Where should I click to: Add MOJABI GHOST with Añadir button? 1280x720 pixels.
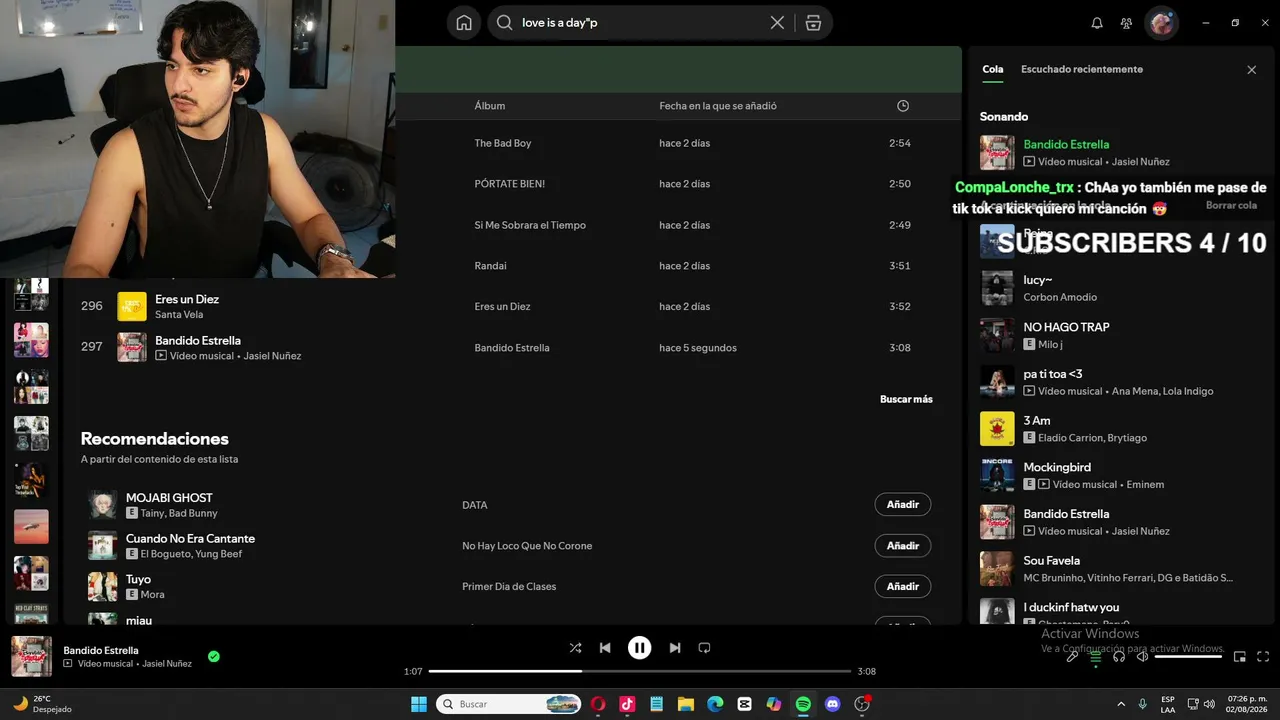pos(903,505)
